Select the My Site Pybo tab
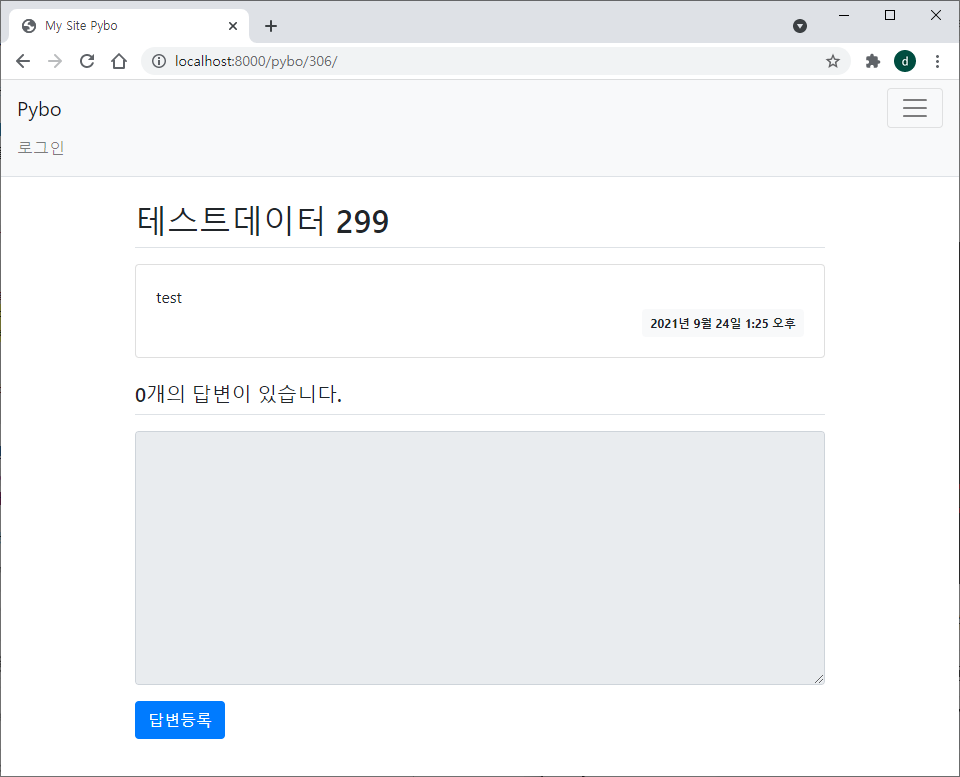The image size is (960, 777). 129,26
